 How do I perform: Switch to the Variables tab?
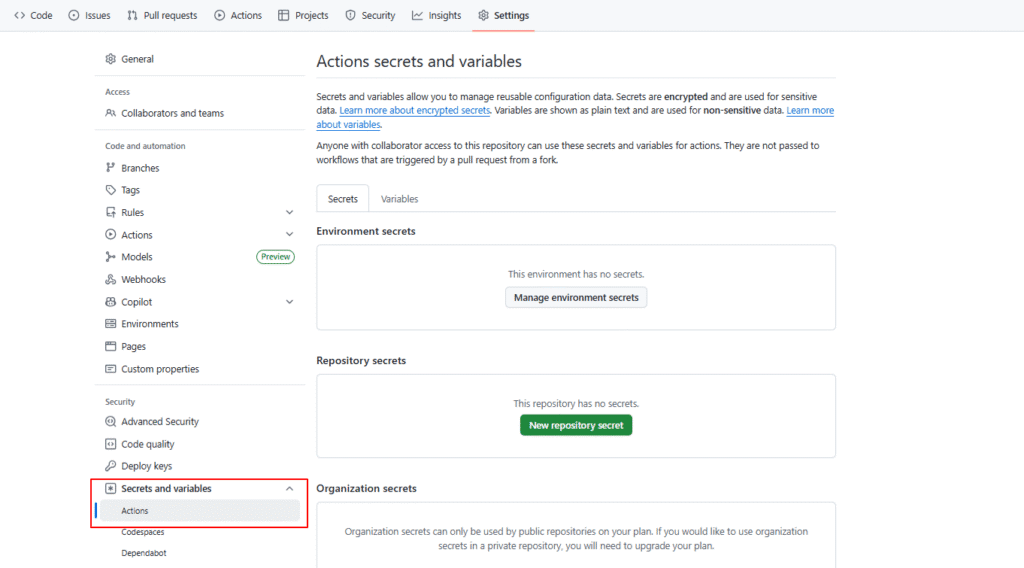pyautogui.click(x=399, y=199)
